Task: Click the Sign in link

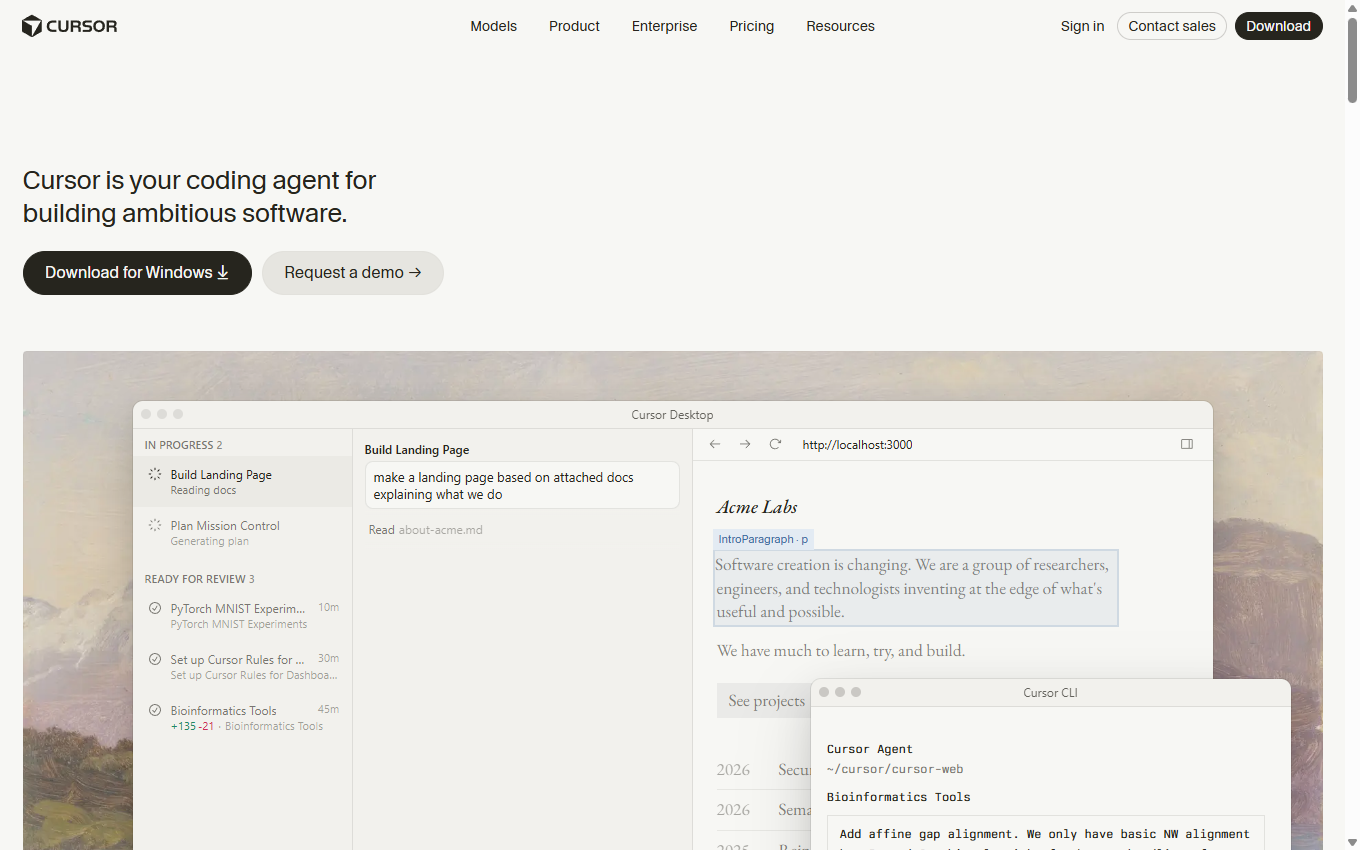Action: pos(1083,26)
